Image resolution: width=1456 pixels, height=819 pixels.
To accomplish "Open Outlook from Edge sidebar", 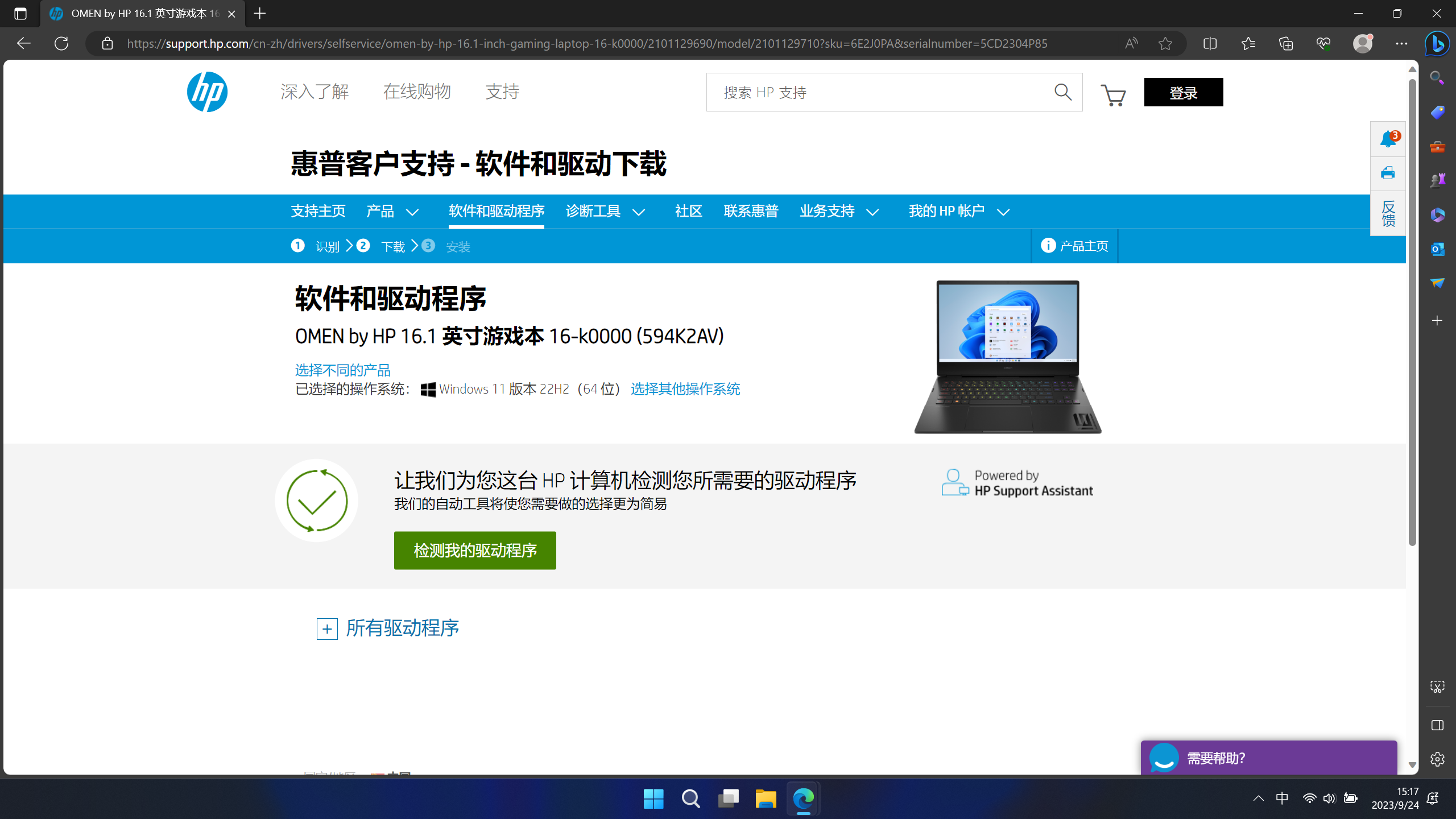I will click(x=1437, y=249).
